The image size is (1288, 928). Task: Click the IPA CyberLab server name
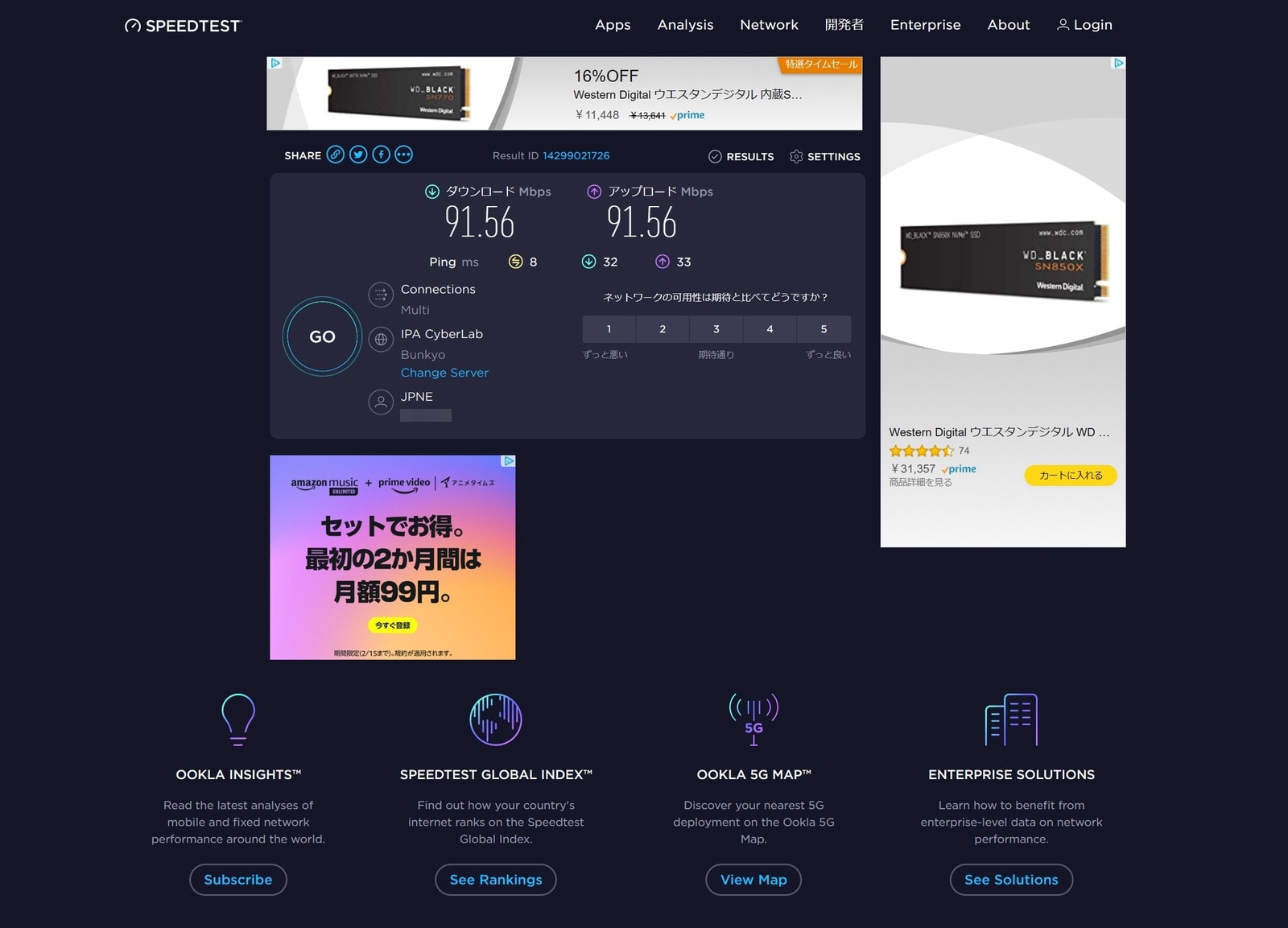(x=442, y=334)
